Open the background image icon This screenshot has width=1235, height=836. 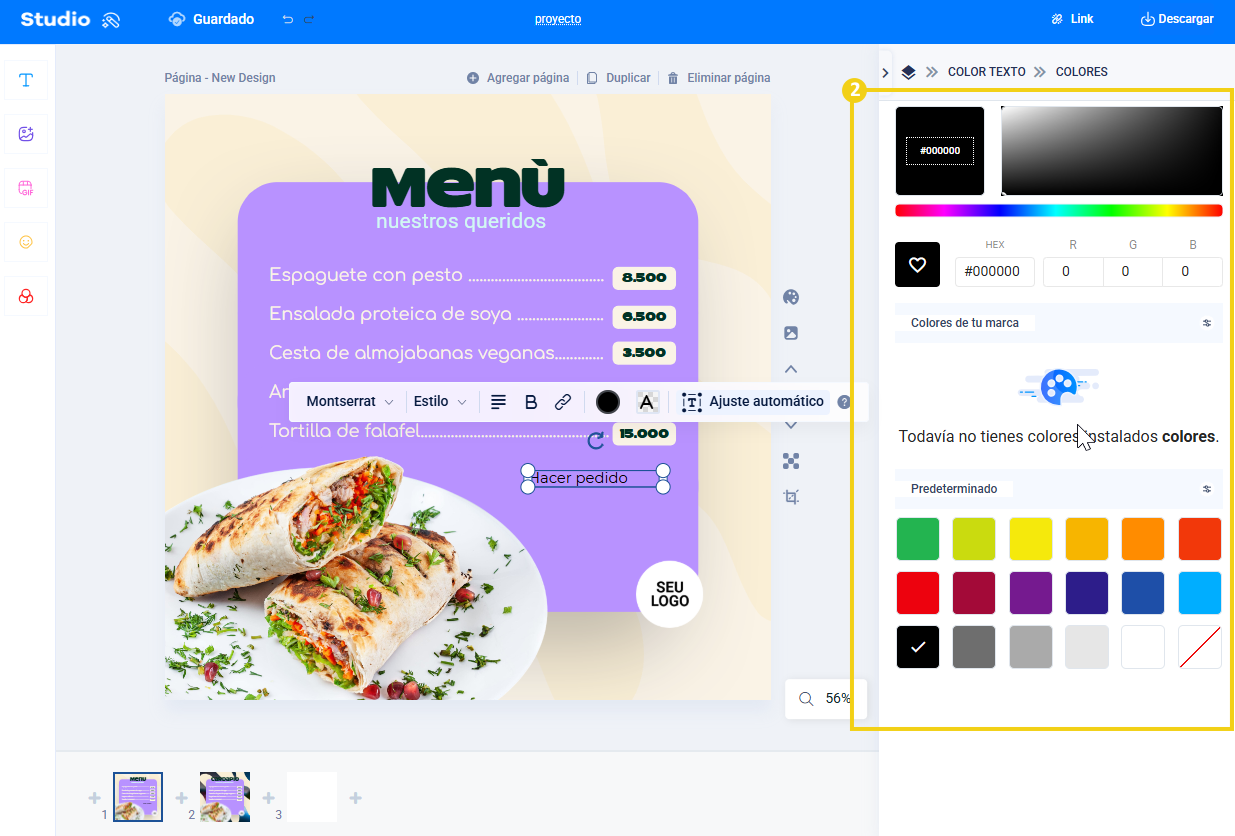tap(791, 333)
